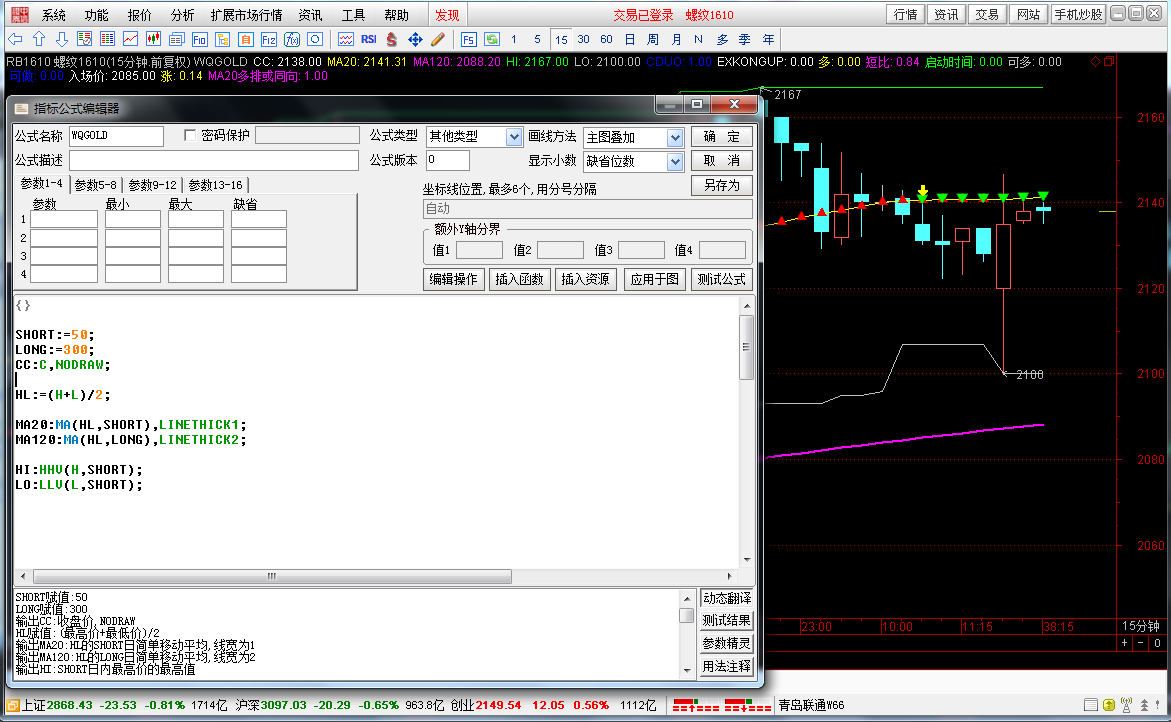The height and width of the screenshot is (722, 1171).
Task: Click the back arrow toolbar icon
Action: (15, 39)
